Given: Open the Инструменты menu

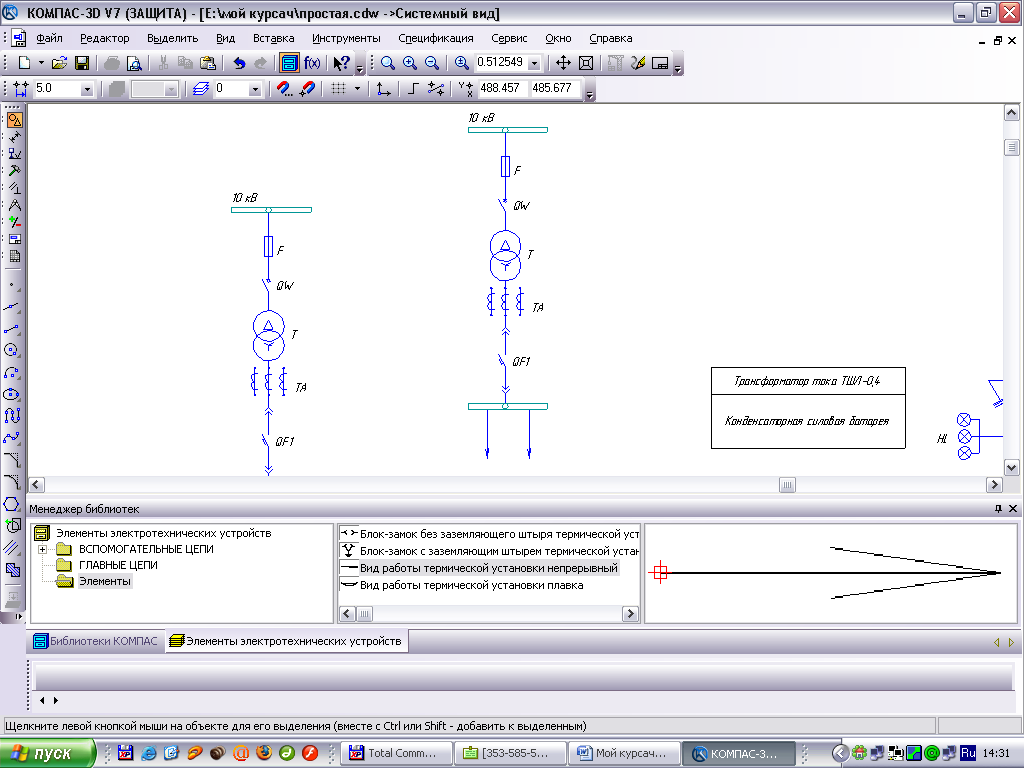Looking at the screenshot, I should click(346, 38).
